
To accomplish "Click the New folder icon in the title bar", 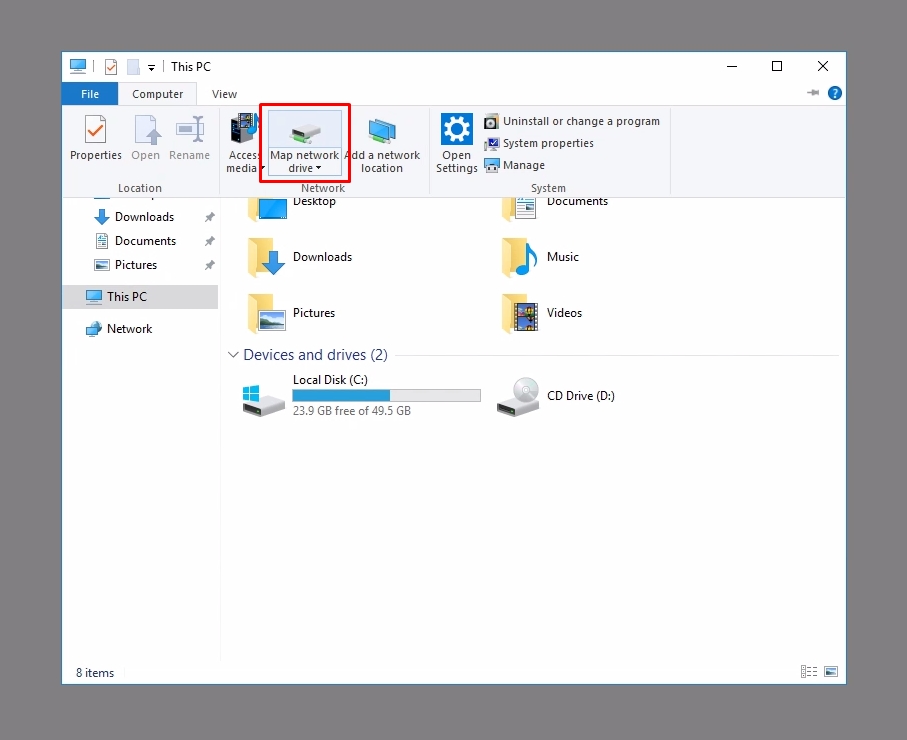I will click(134, 67).
